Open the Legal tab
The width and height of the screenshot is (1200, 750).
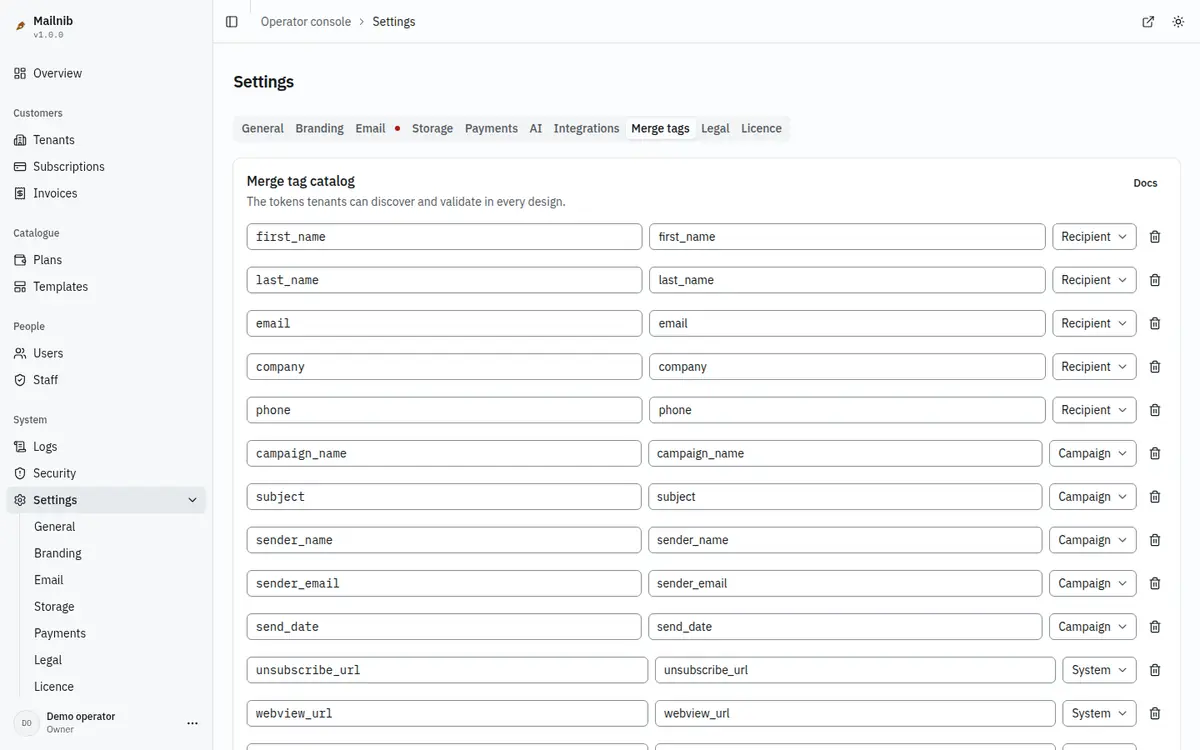(x=715, y=129)
